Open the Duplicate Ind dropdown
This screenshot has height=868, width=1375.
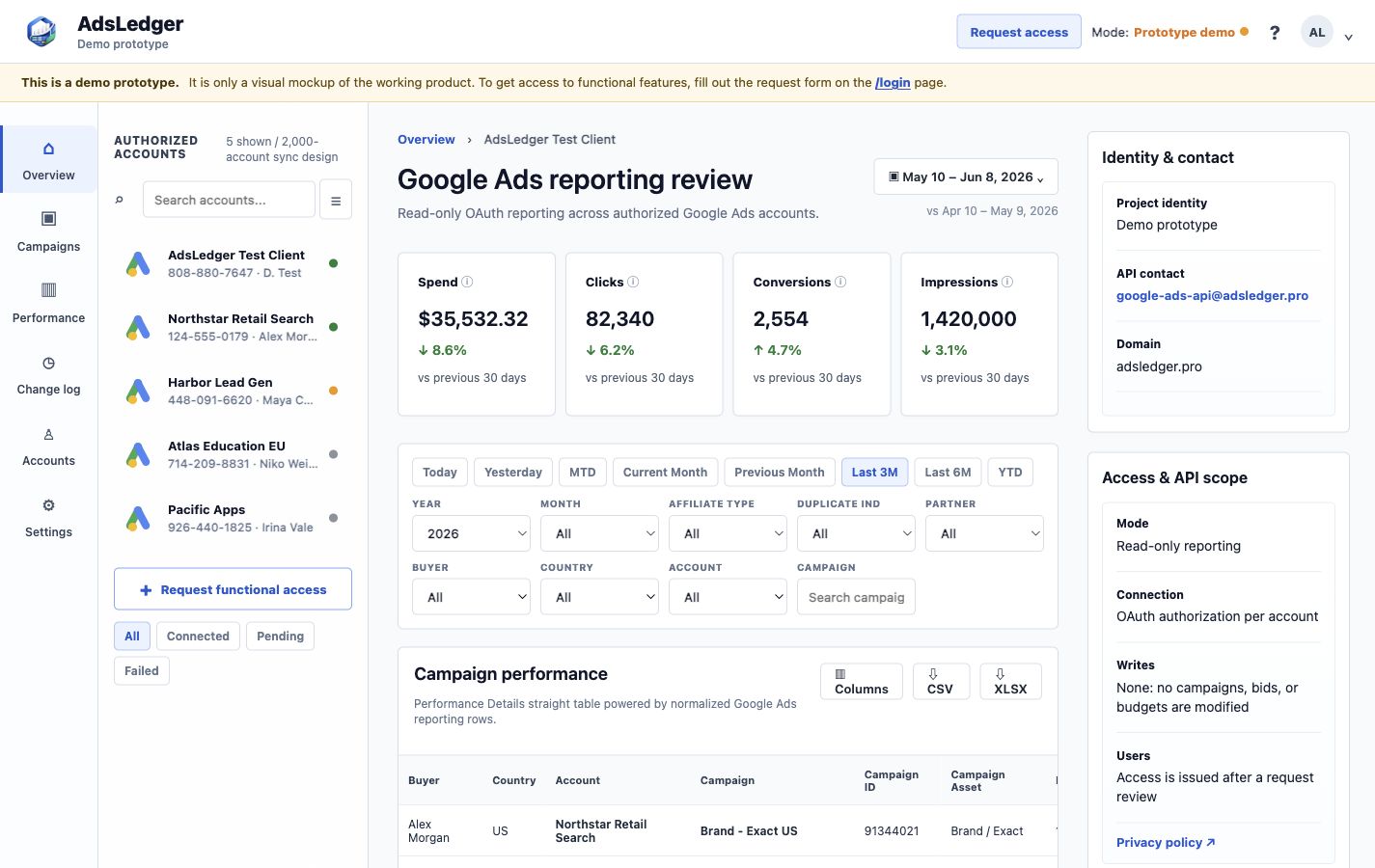pos(856,533)
